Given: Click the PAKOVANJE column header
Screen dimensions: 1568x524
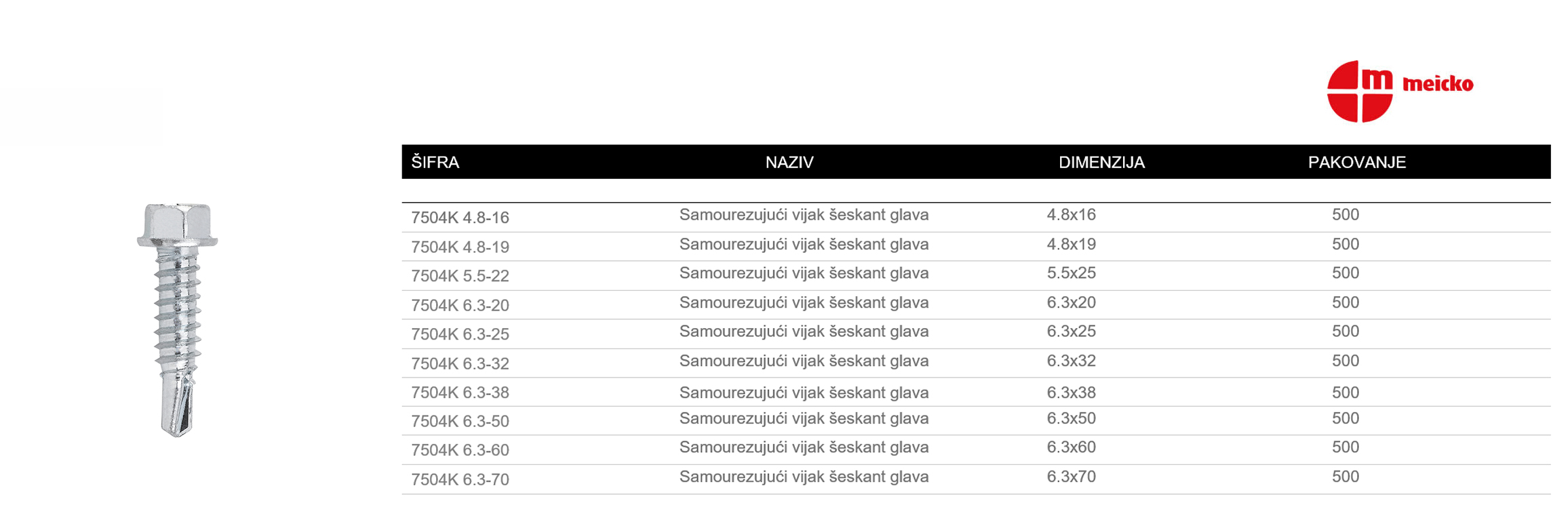Looking at the screenshot, I should coord(1356,162).
